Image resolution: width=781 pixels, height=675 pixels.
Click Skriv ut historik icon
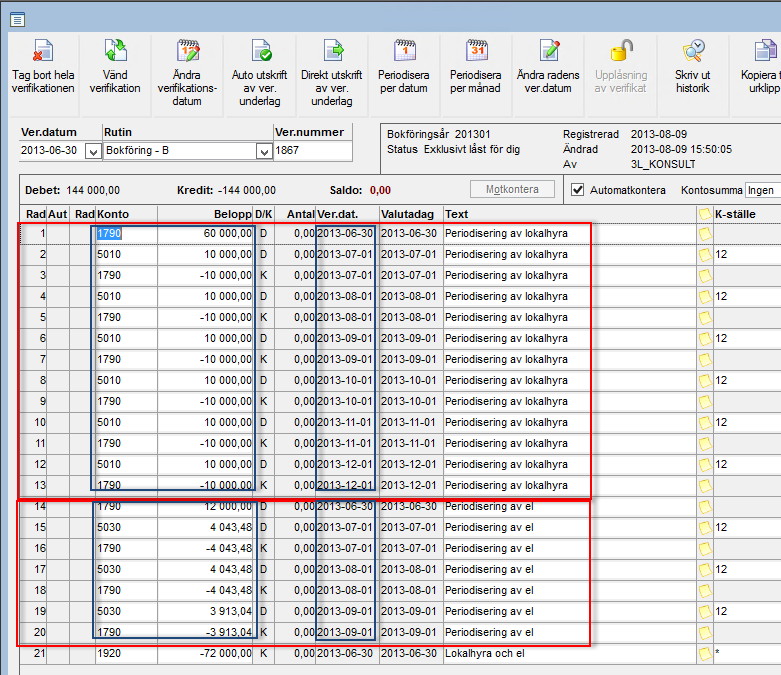[693, 51]
